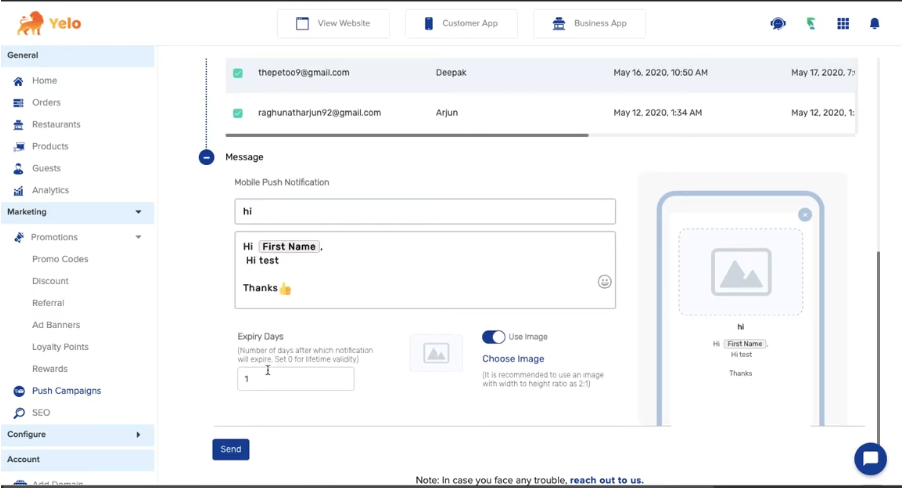Open the apps grid icon
Viewport: 903px width, 488px height.
pyautogui.click(x=843, y=24)
